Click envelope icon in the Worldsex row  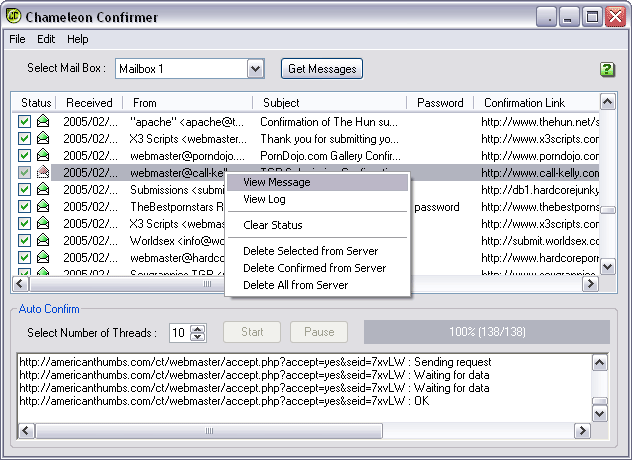[x=44, y=241]
